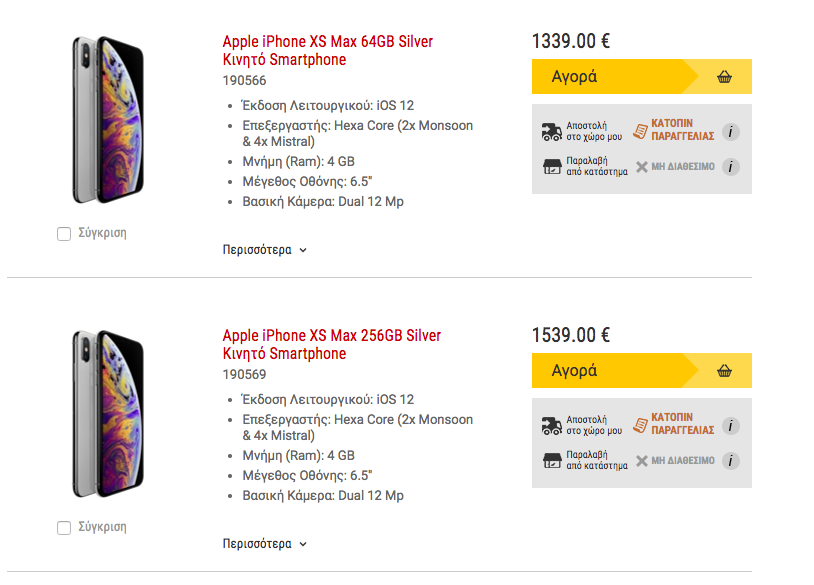Click delivery info icon for 64GB model
The width and height of the screenshot is (814, 585).
(x=731, y=132)
